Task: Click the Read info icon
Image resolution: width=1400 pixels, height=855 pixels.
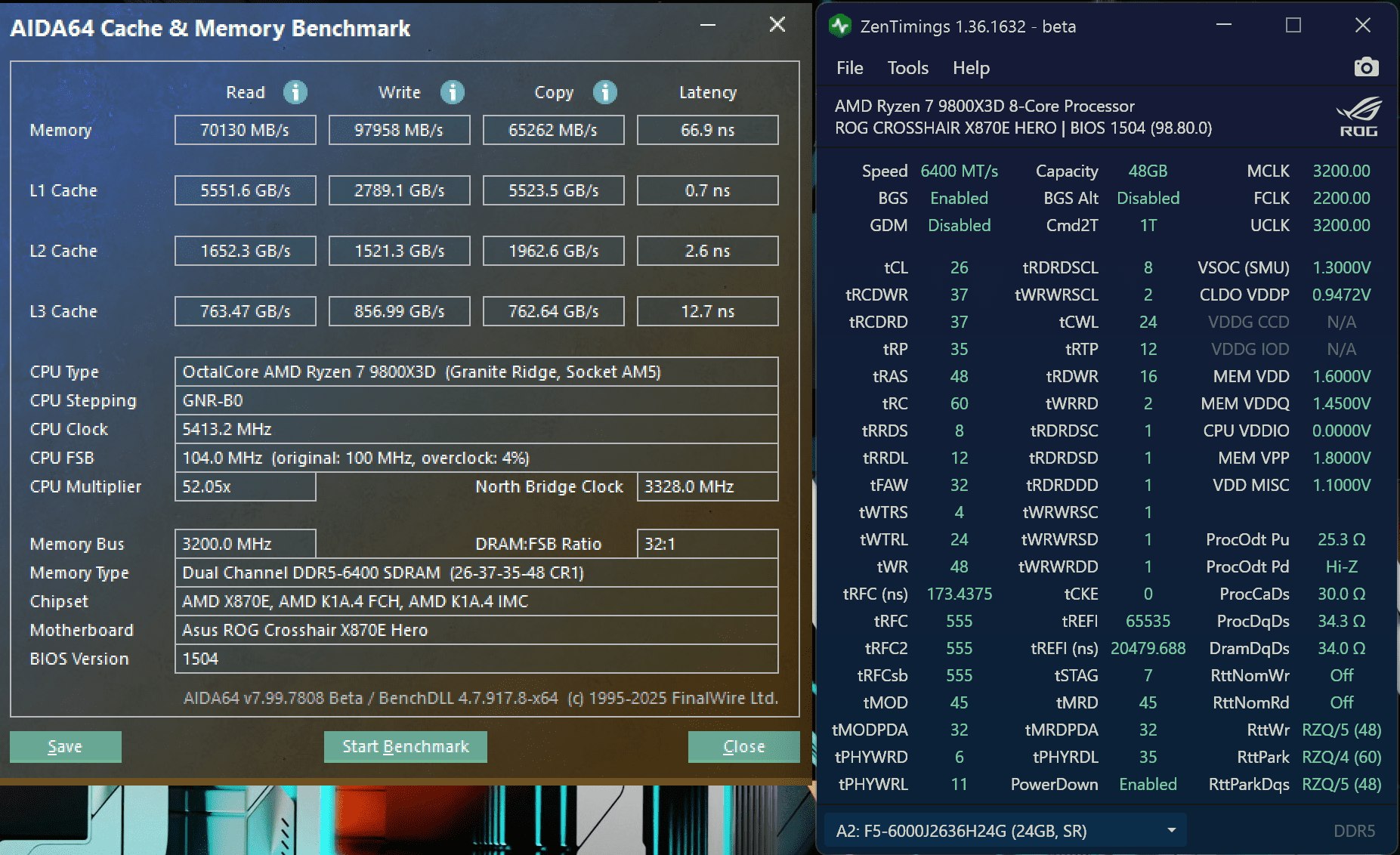Action: coord(295,92)
